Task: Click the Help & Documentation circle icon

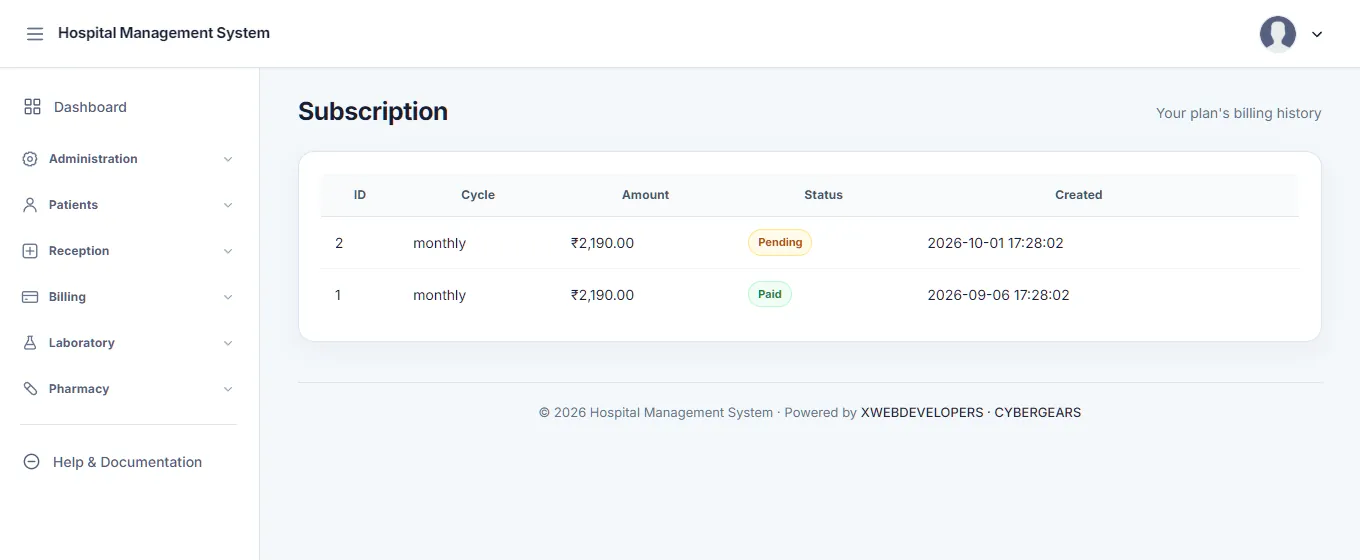Action: click(32, 462)
